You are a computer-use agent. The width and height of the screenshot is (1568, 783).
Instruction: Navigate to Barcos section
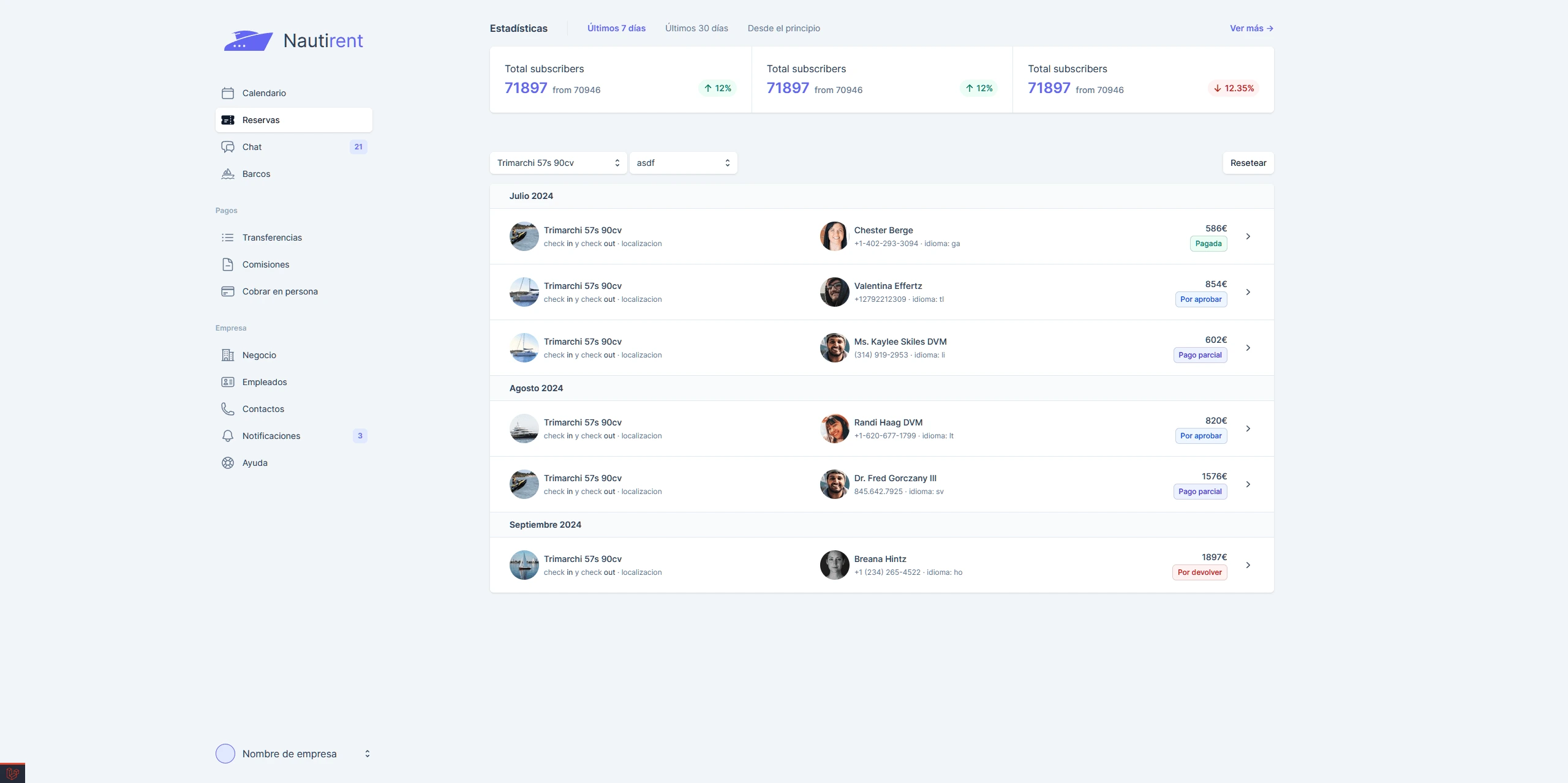pos(256,174)
